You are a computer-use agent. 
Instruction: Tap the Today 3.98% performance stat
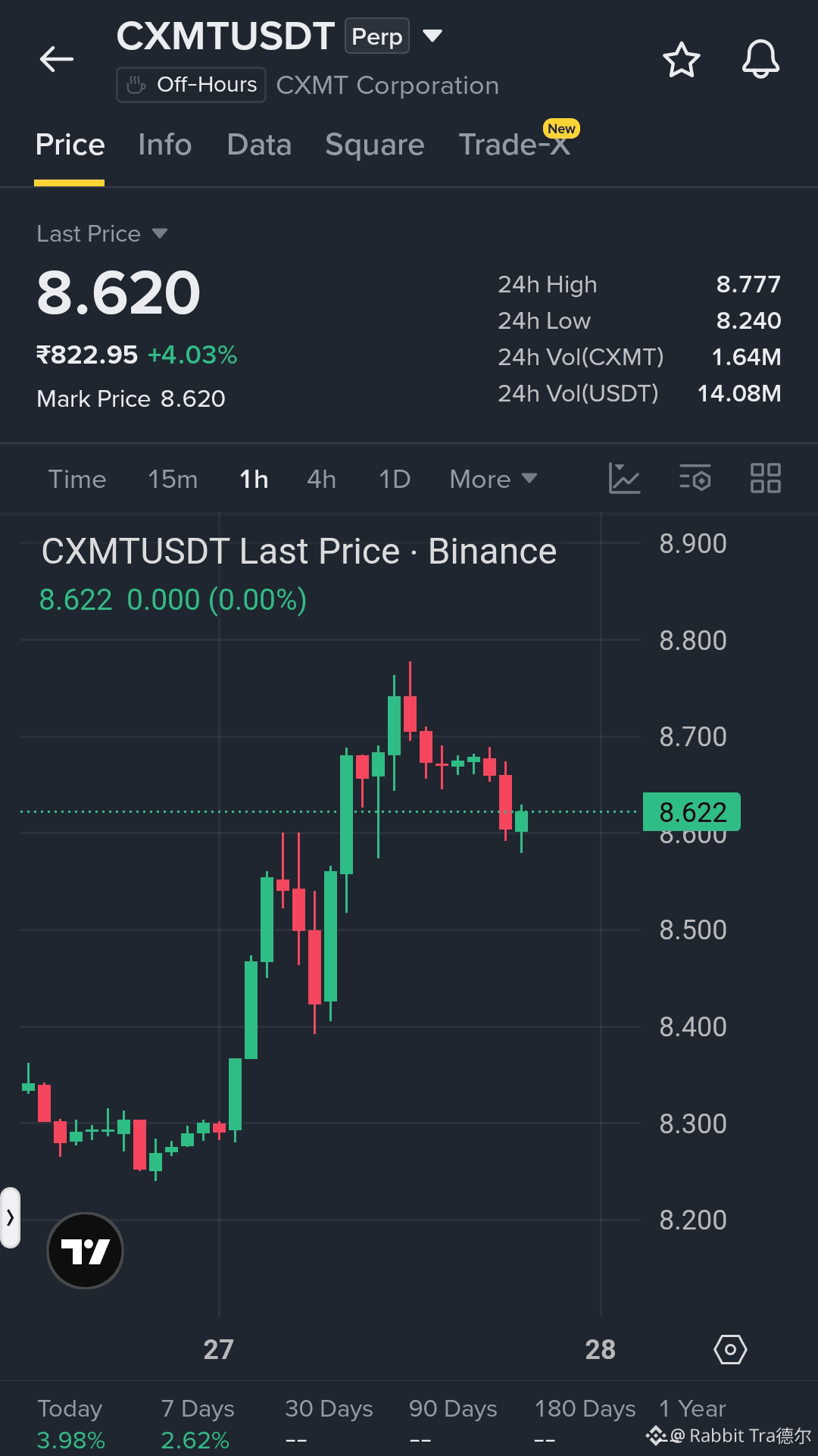coord(70,1424)
